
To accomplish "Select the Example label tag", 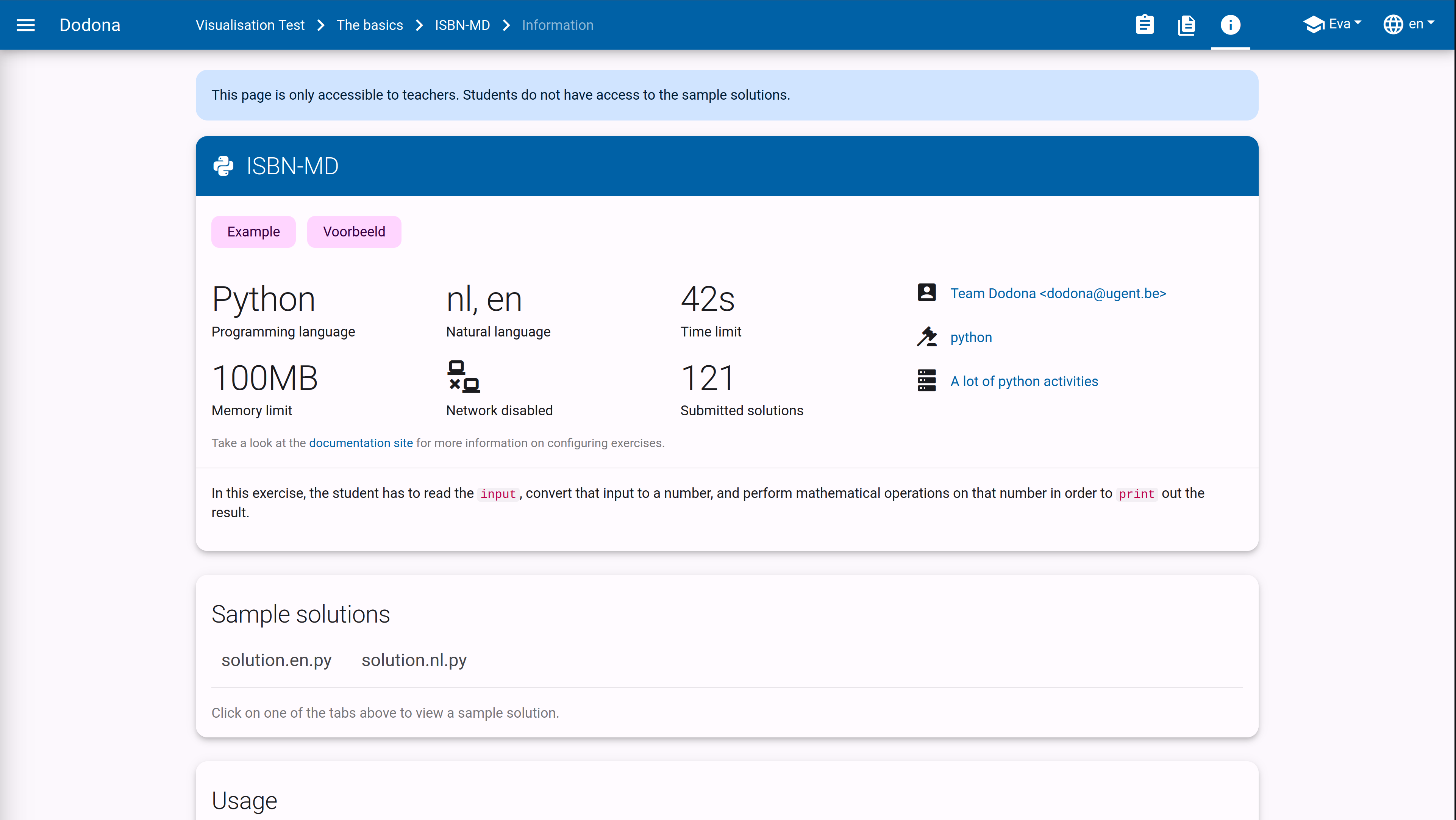I will pos(253,232).
